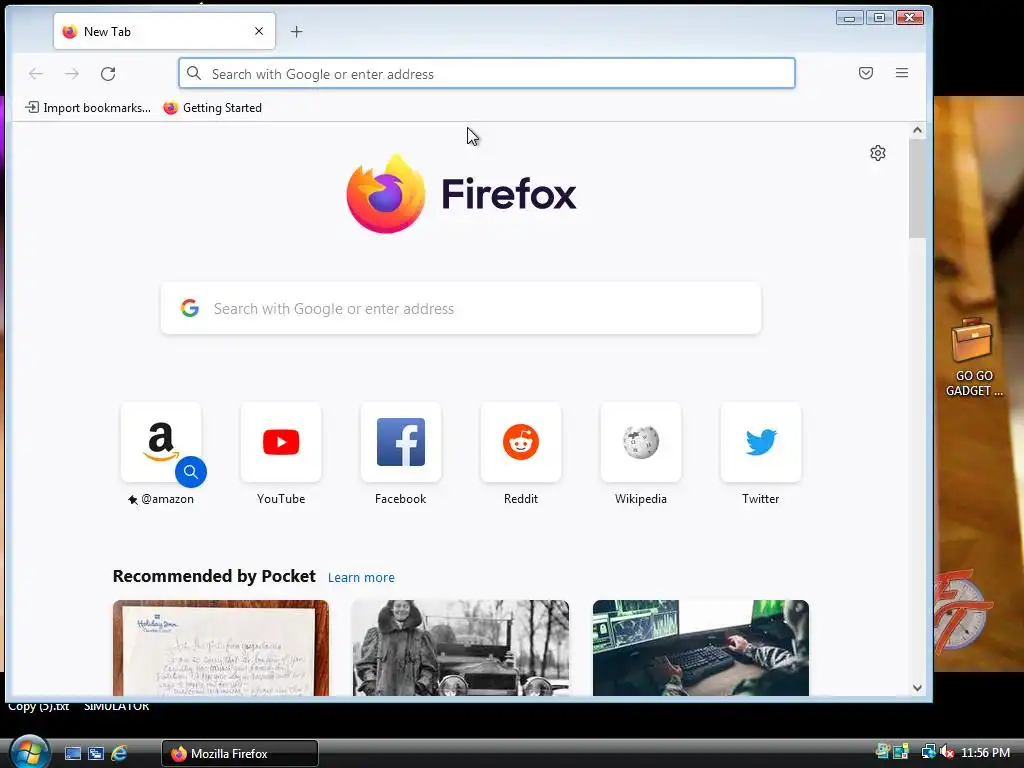
Task: Click the network tray icon
Action: tap(928, 752)
